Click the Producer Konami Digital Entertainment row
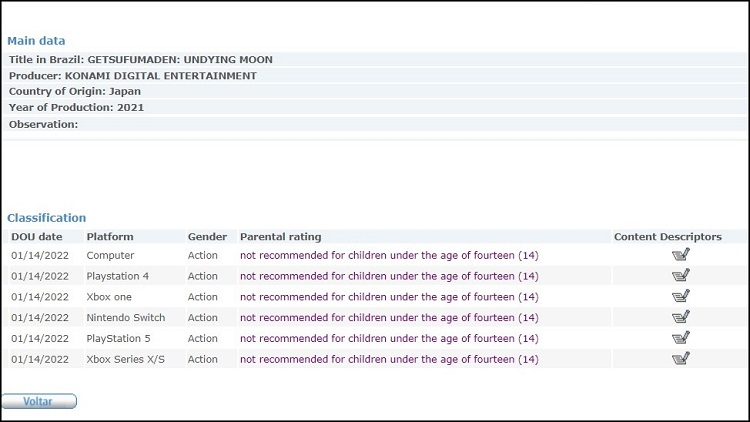This screenshot has height=422, width=750. point(133,76)
